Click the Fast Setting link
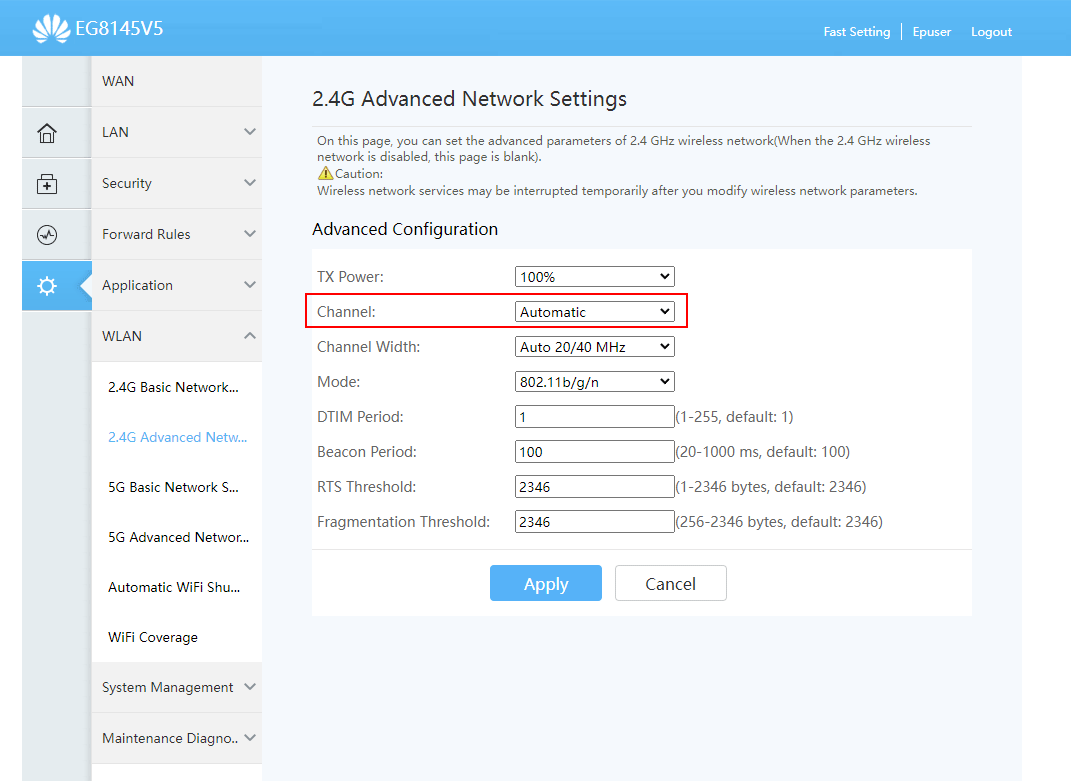 (x=856, y=32)
